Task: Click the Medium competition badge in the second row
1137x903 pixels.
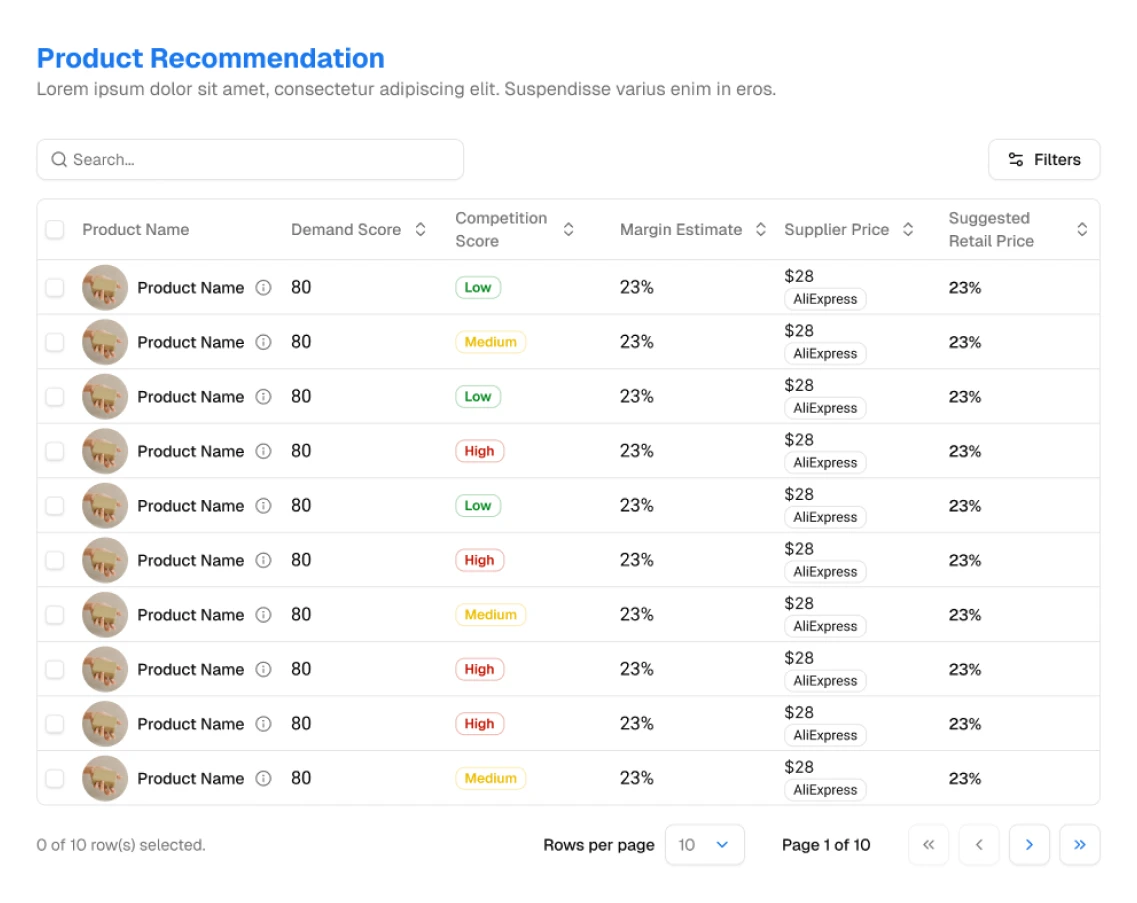Action: point(490,342)
